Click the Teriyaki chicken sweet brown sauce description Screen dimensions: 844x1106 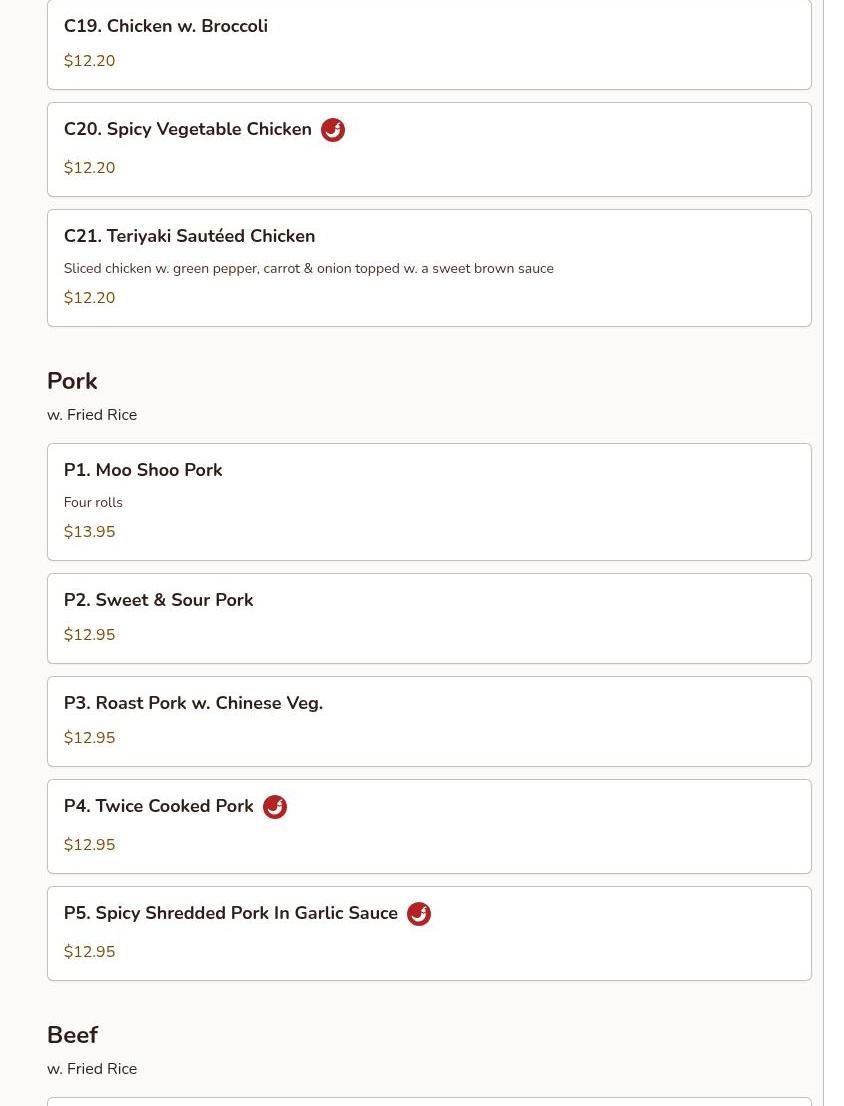308,269
